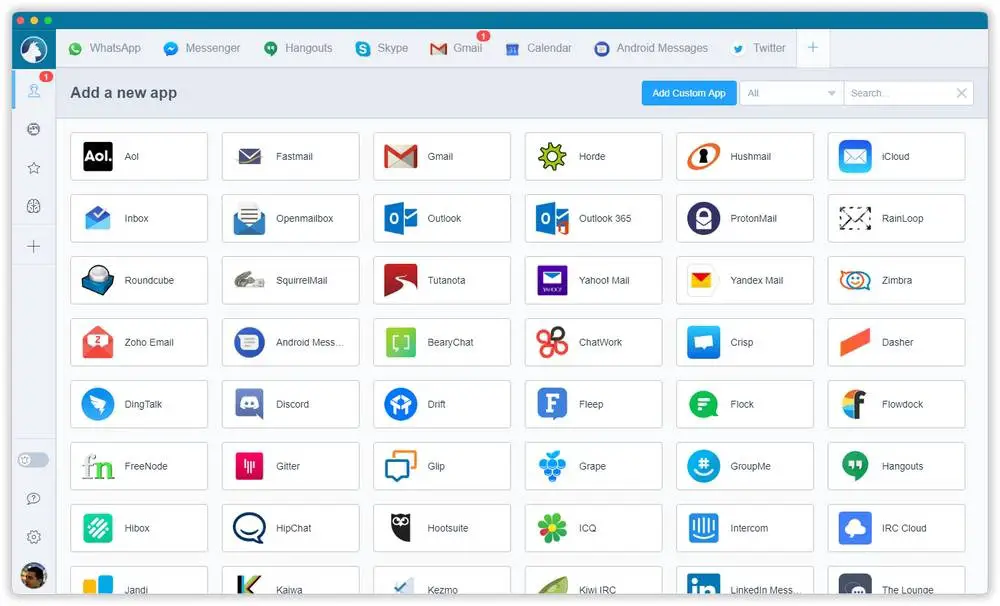Choose the Flock app card
Viewport: 1000px width, 606px height.
pyautogui.click(x=745, y=404)
